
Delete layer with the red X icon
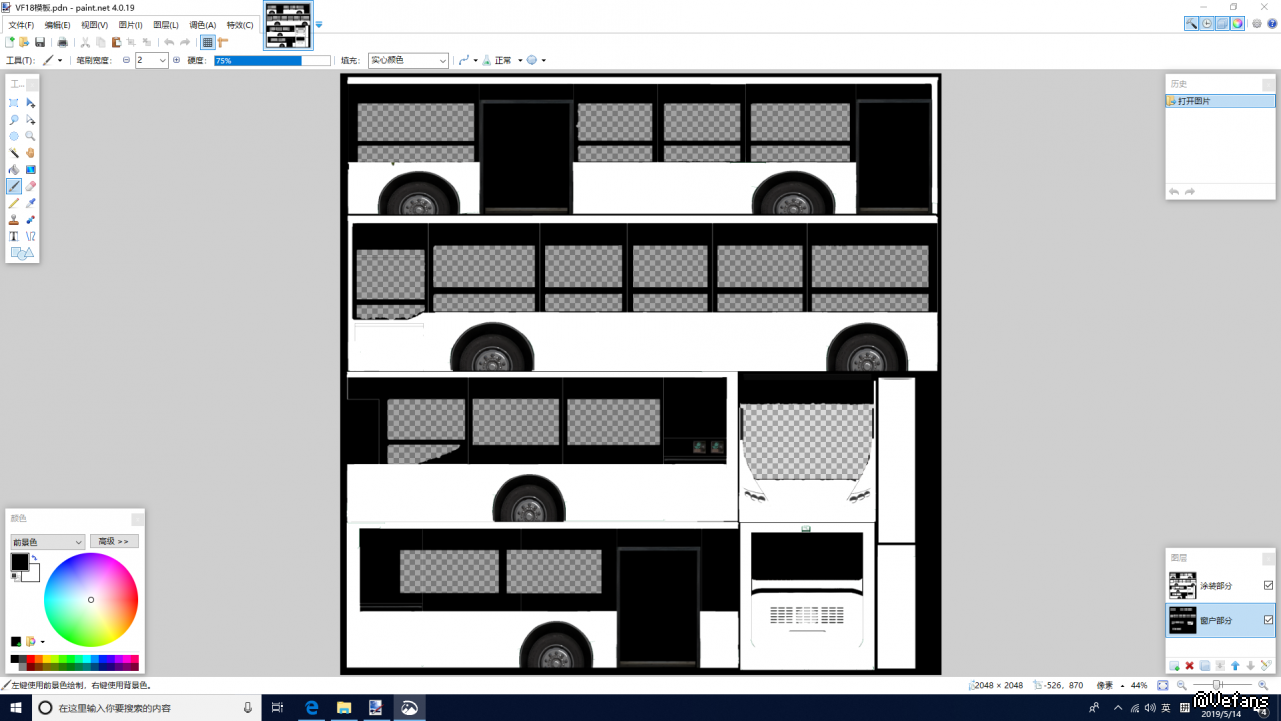tap(1189, 666)
